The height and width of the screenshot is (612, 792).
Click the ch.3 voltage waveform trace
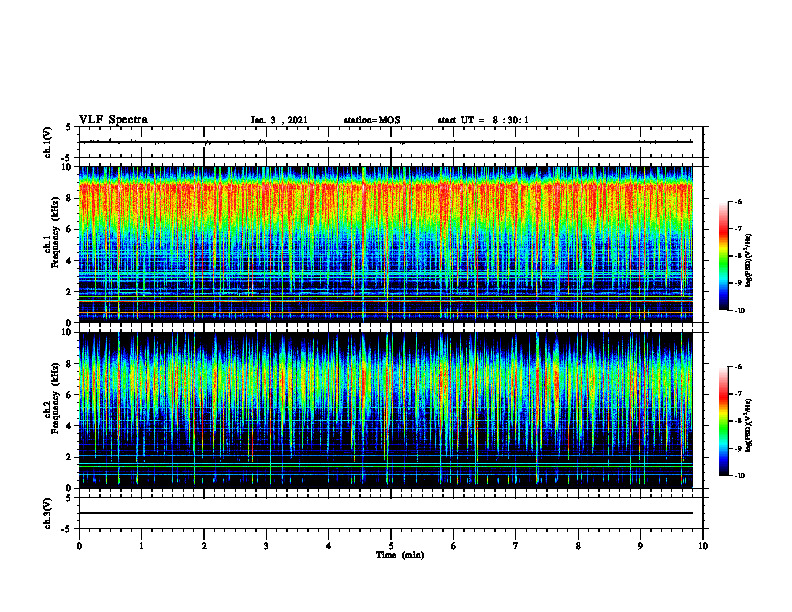(x=386, y=513)
